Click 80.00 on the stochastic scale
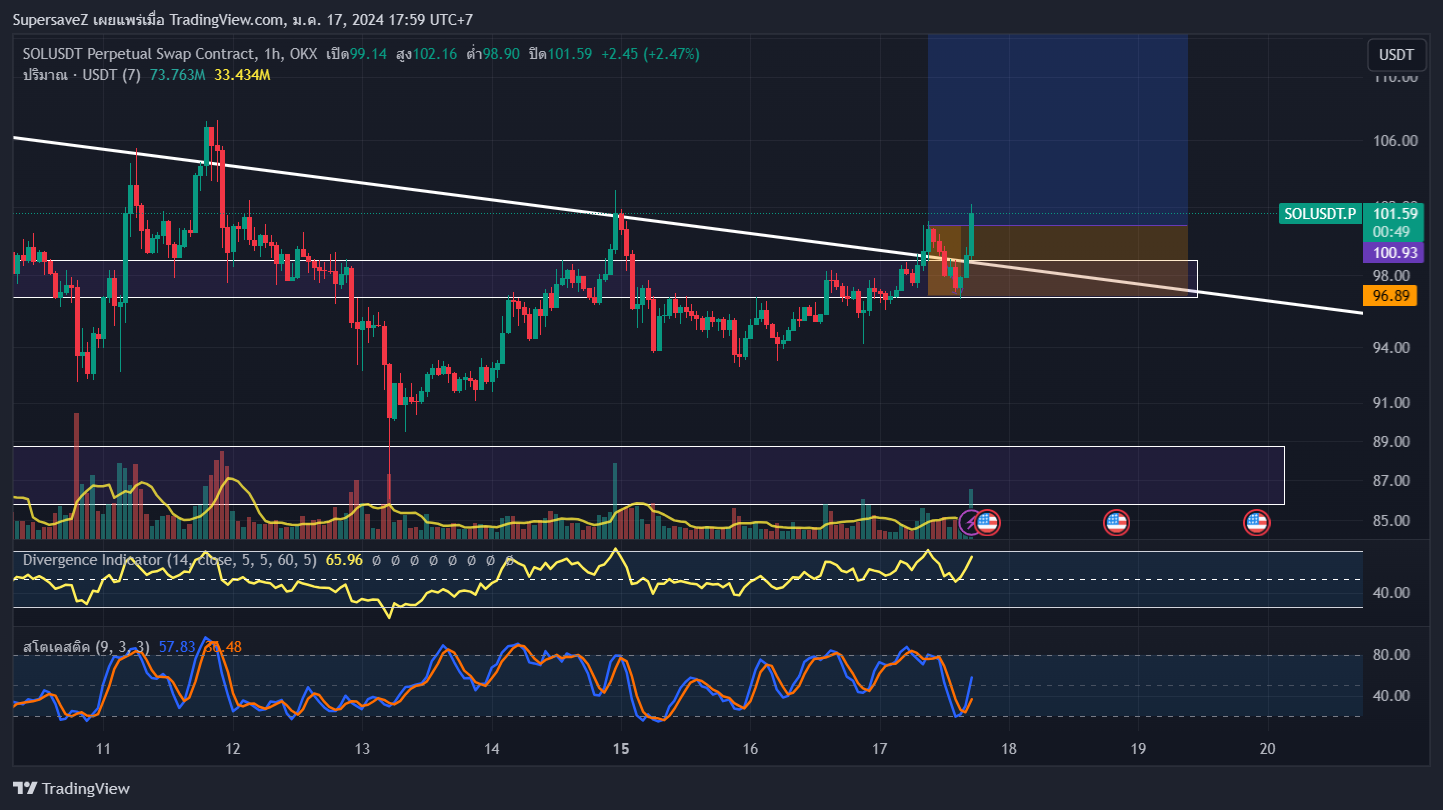This screenshot has width=1443, height=810. 1392,655
